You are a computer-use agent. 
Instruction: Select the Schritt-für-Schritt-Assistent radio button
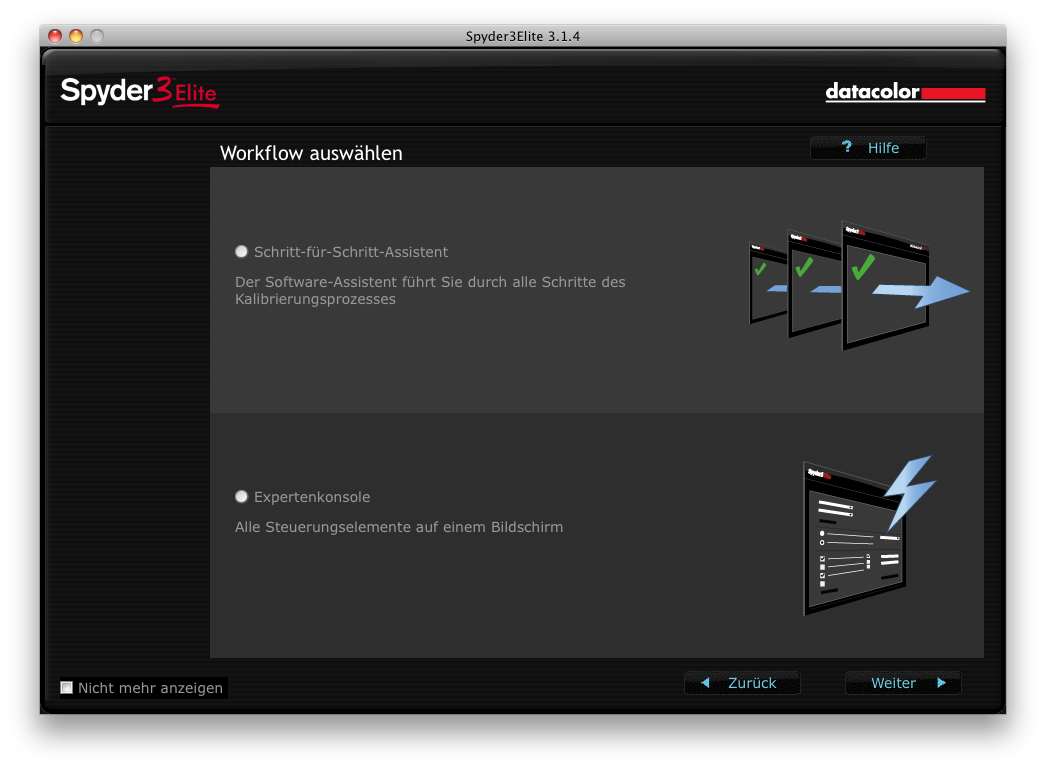click(x=241, y=252)
